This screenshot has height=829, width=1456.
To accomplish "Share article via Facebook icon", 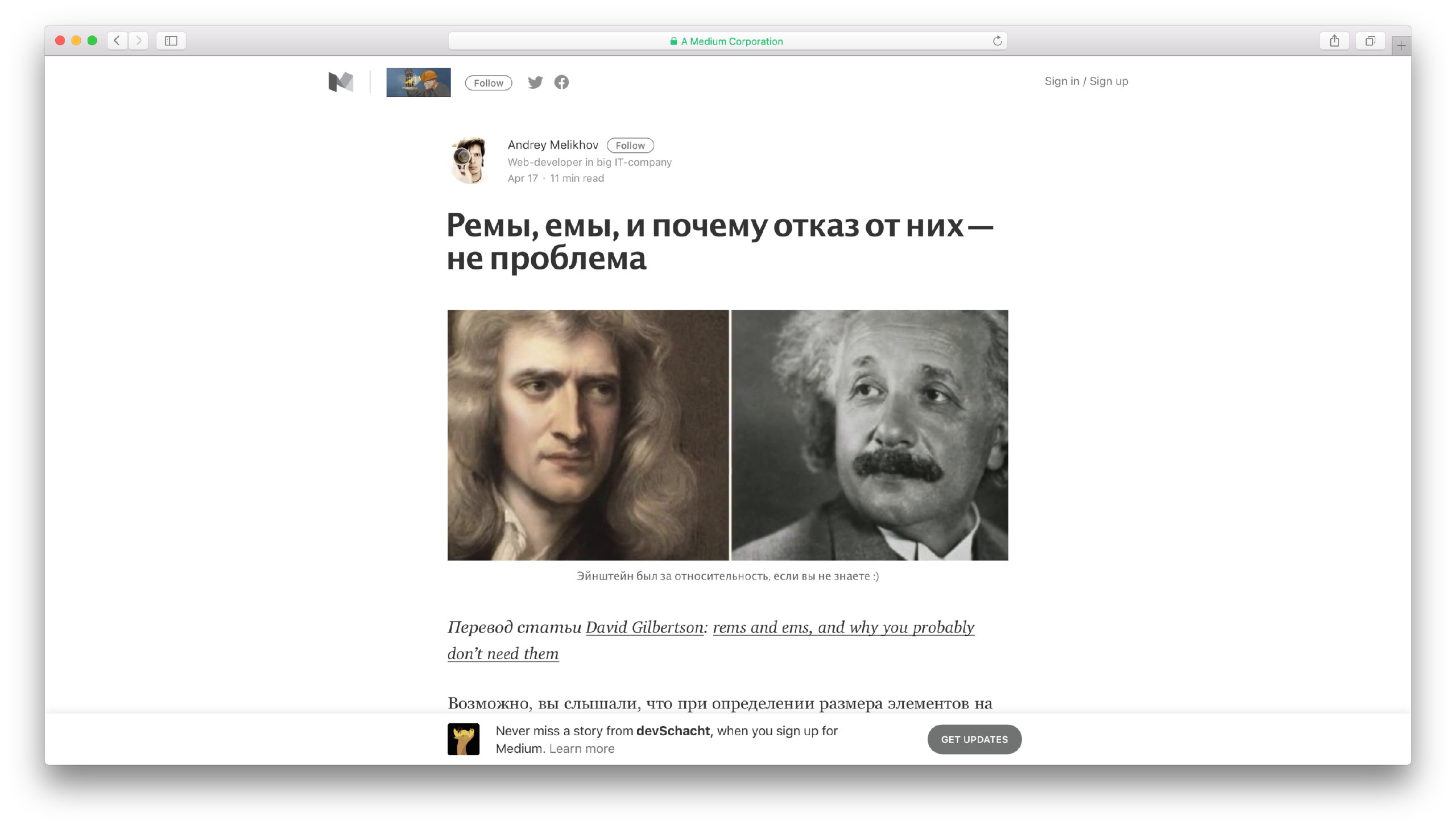I will [x=561, y=82].
